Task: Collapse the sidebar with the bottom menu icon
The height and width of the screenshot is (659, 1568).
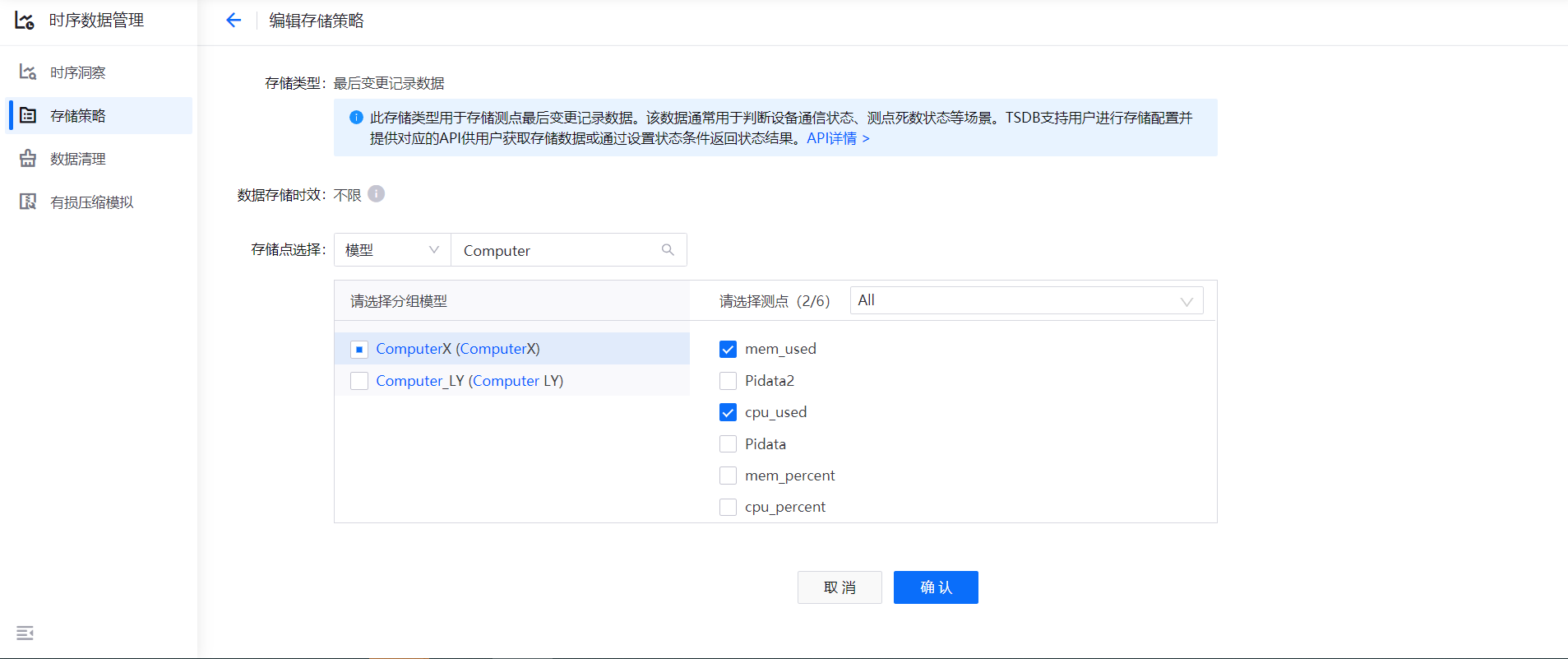Action: tap(25, 633)
